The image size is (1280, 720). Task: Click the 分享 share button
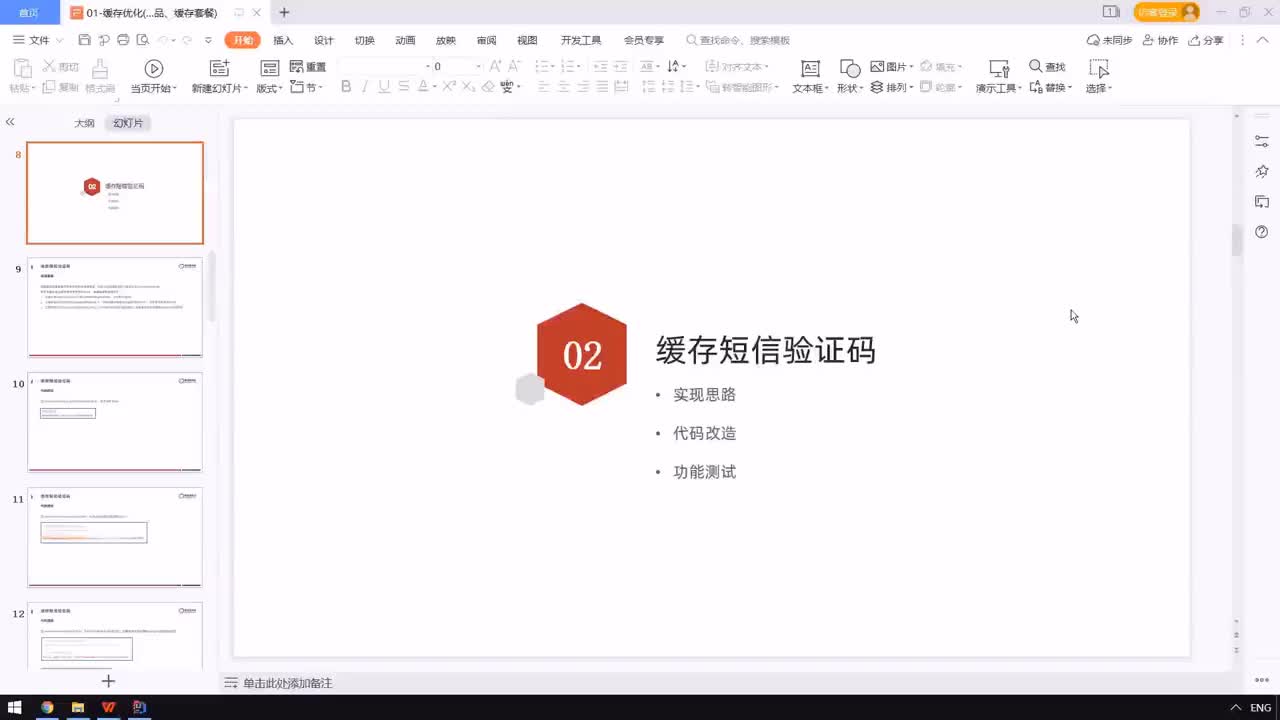1206,40
